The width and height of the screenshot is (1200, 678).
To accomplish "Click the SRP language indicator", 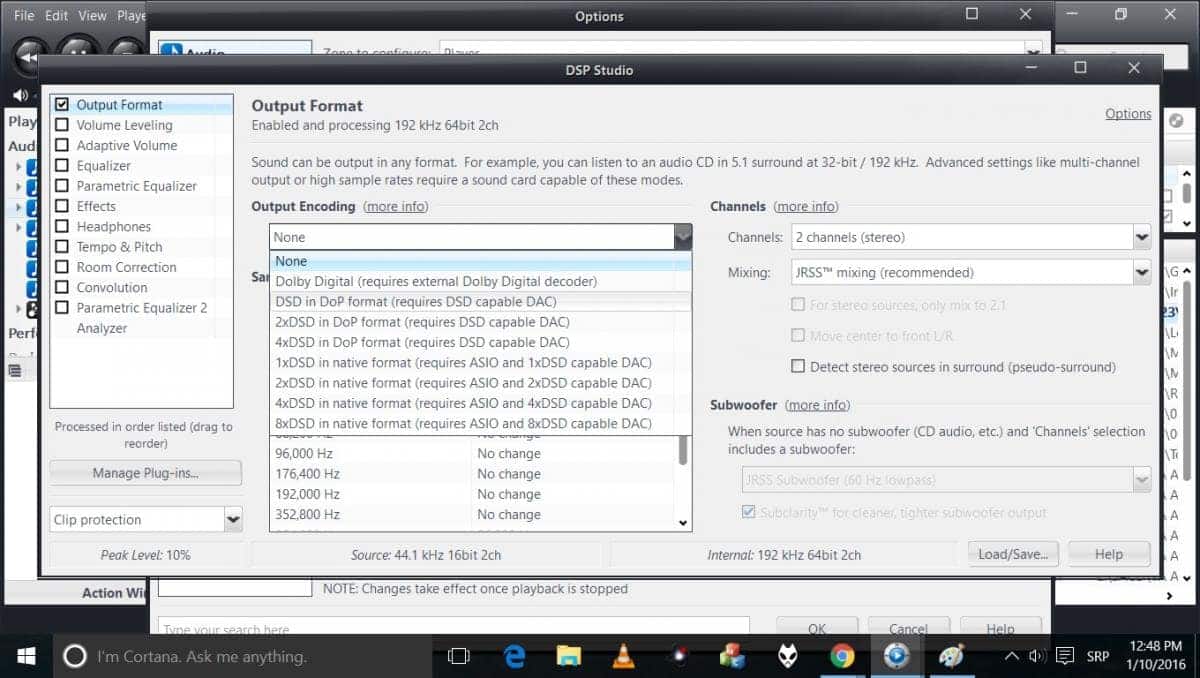I will click(x=1098, y=657).
